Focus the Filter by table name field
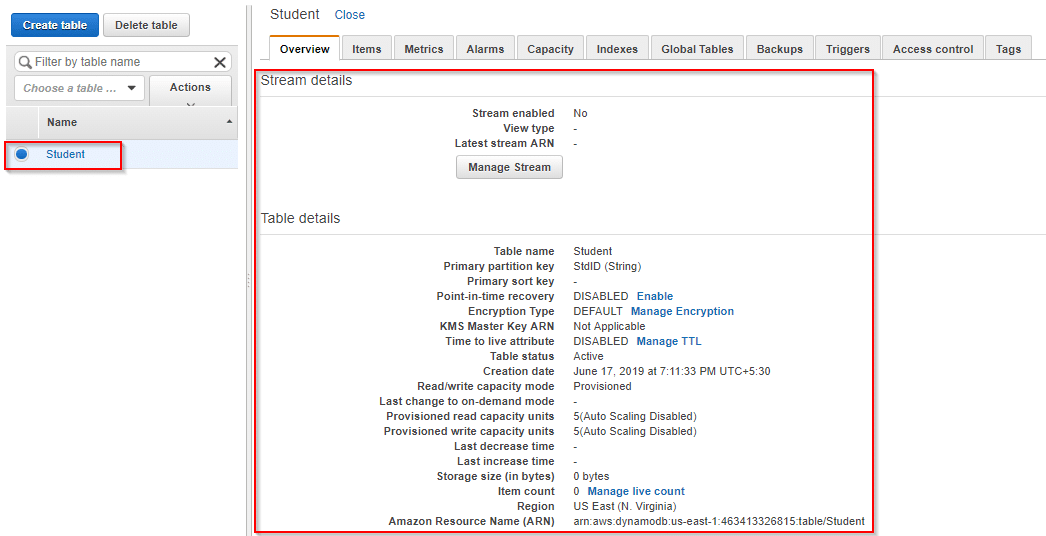Image resolution: width=1046 pixels, height=536 pixels. (123, 62)
